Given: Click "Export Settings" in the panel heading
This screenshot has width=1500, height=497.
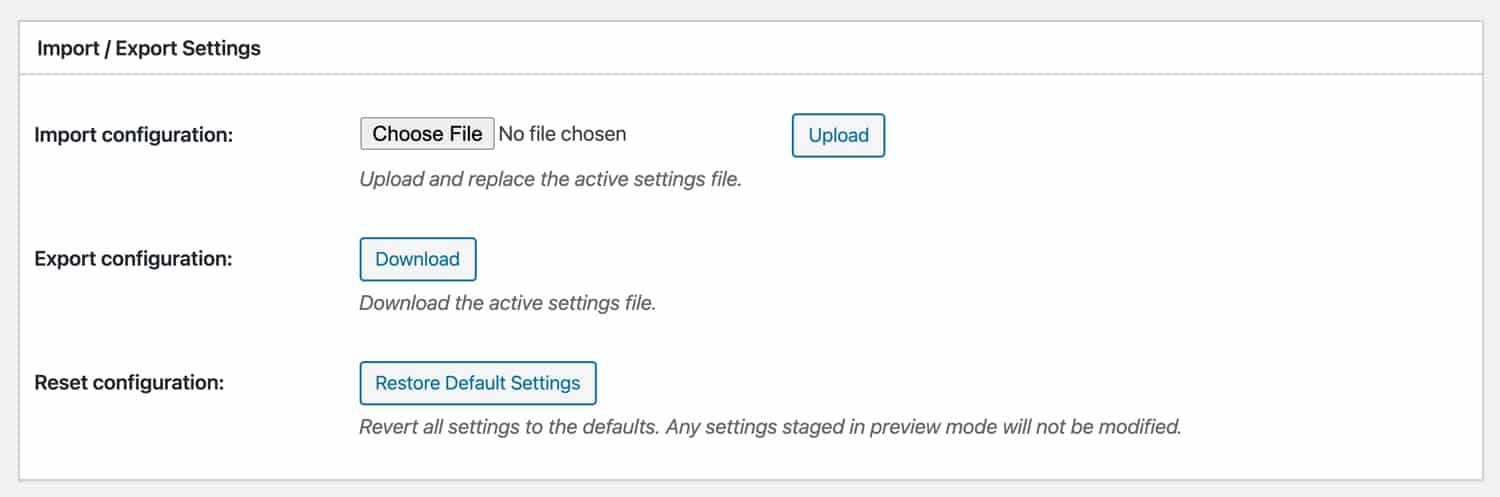Looking at the screenshot, I should pyautogui.click(x=188, y=48).
